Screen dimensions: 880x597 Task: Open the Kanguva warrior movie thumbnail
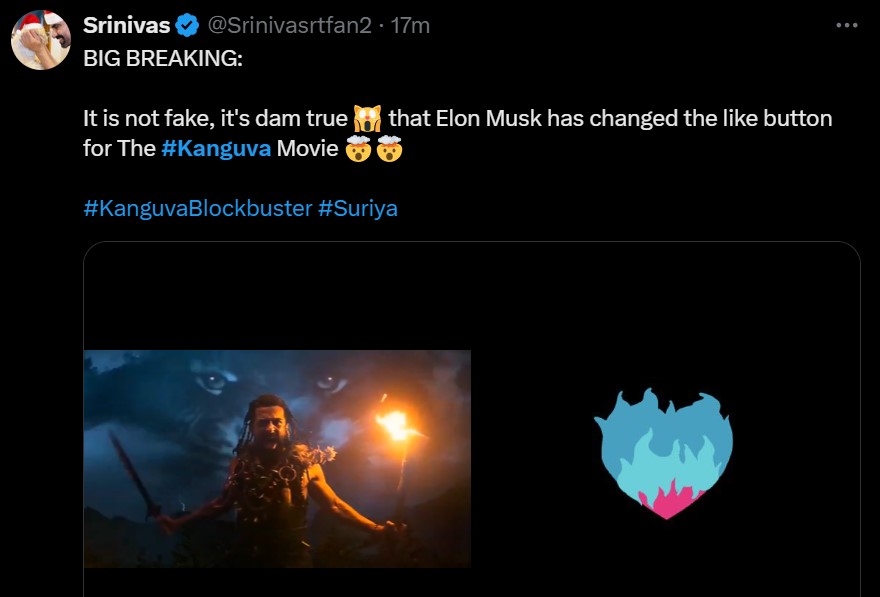pyautogui.click(x=277, y=458)
